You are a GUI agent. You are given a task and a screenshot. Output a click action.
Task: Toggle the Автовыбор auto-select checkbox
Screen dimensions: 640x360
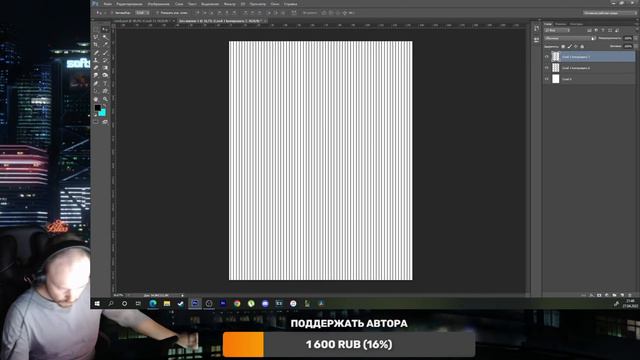(x=112, y=13)
